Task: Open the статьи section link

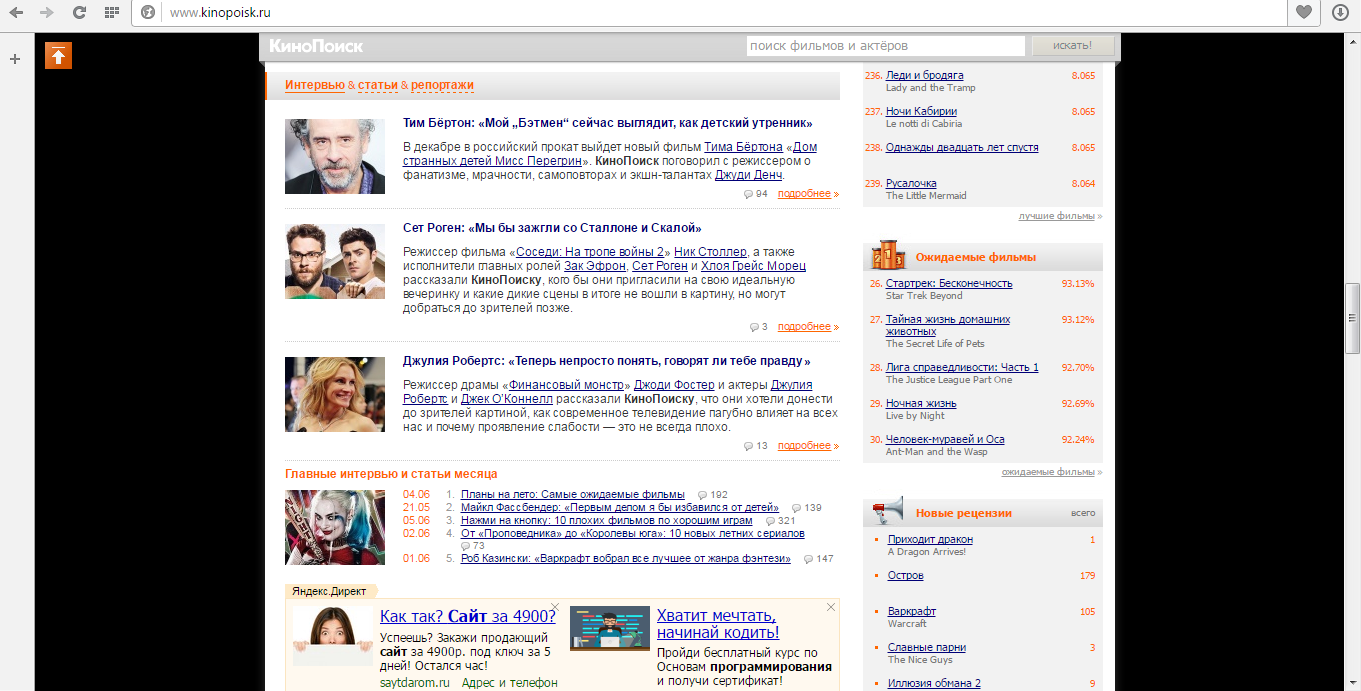Action: 377,86
